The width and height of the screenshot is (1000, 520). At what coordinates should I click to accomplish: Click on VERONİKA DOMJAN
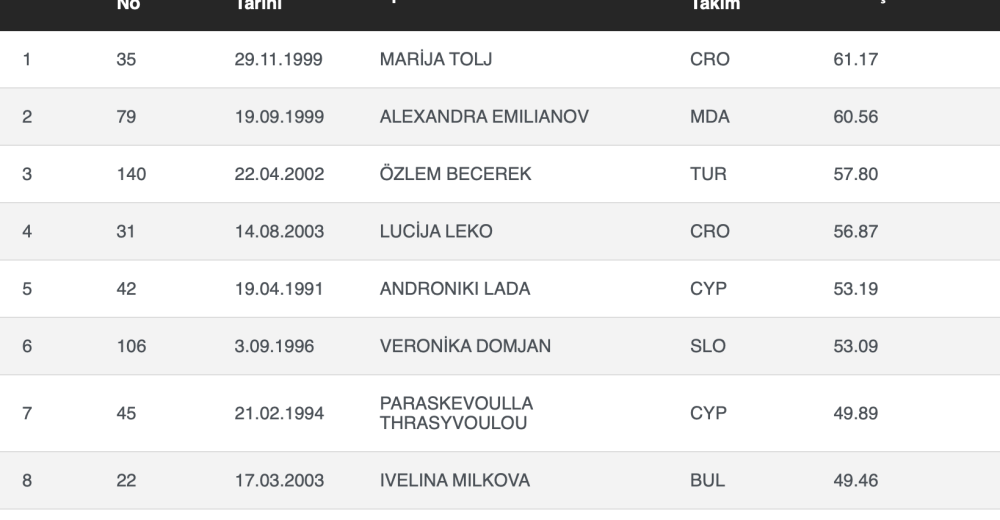465,347
